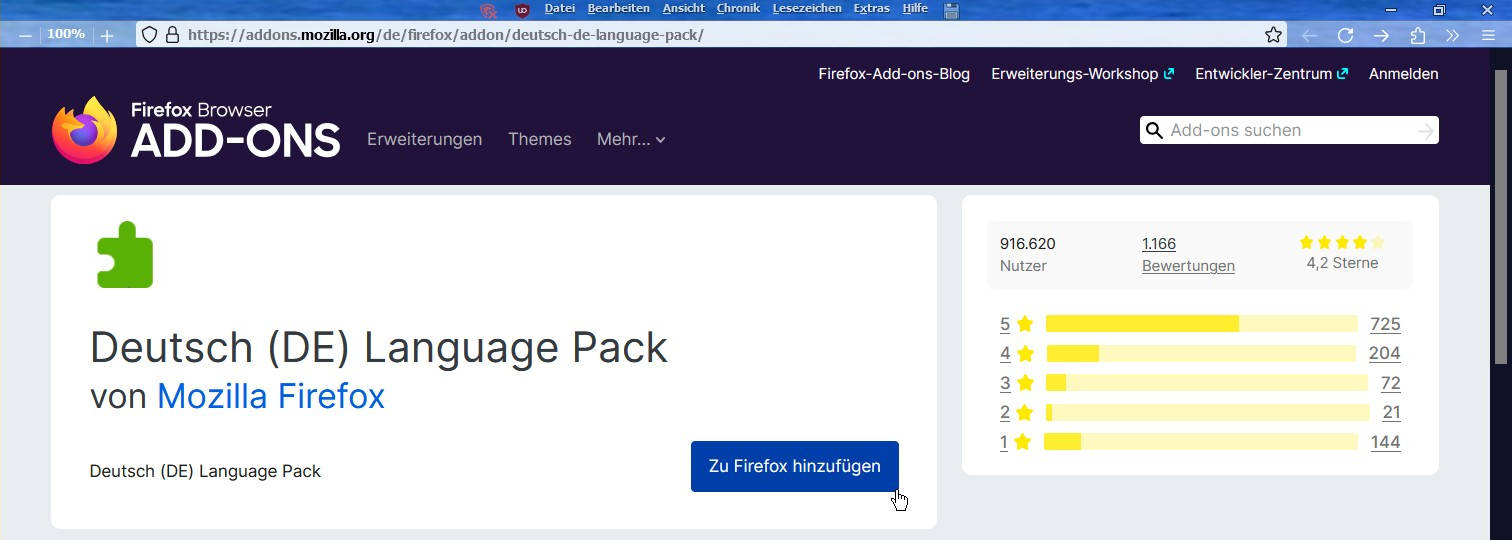The image size is (1512, 540).
Task: Click the padlock site security icon
Action: point(172,35)
